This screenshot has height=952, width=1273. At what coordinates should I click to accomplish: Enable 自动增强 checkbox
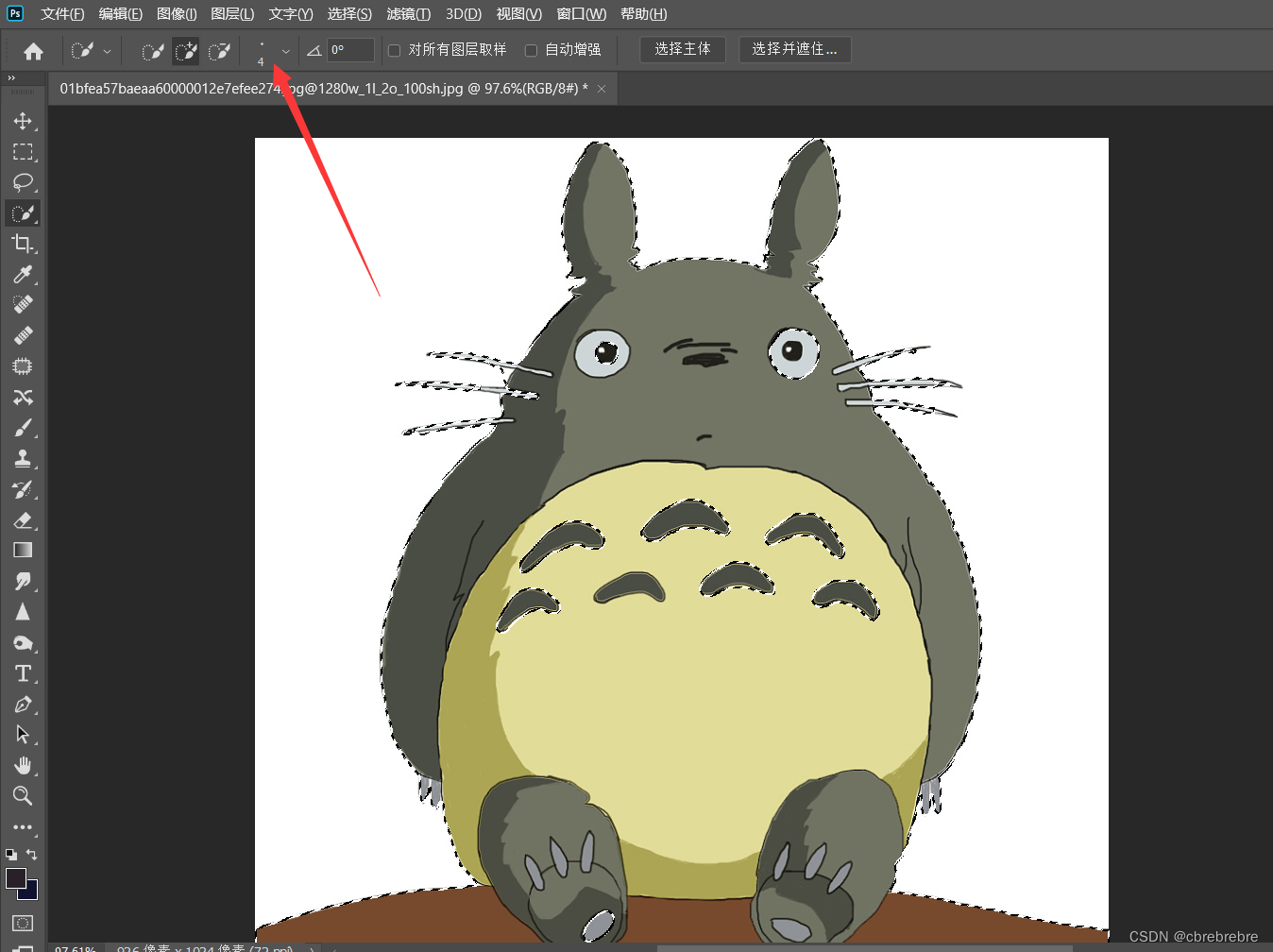pyautogui.click(x=532, y=50)
